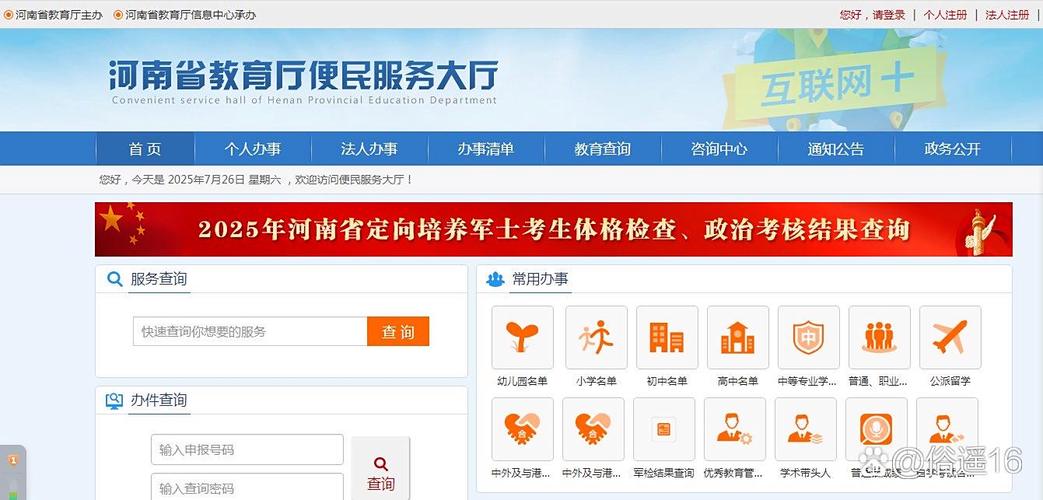The image size is (1043, 500).
Task: Open the 幼儿园名单 kindergarten list icon
Action: [522, 337]
